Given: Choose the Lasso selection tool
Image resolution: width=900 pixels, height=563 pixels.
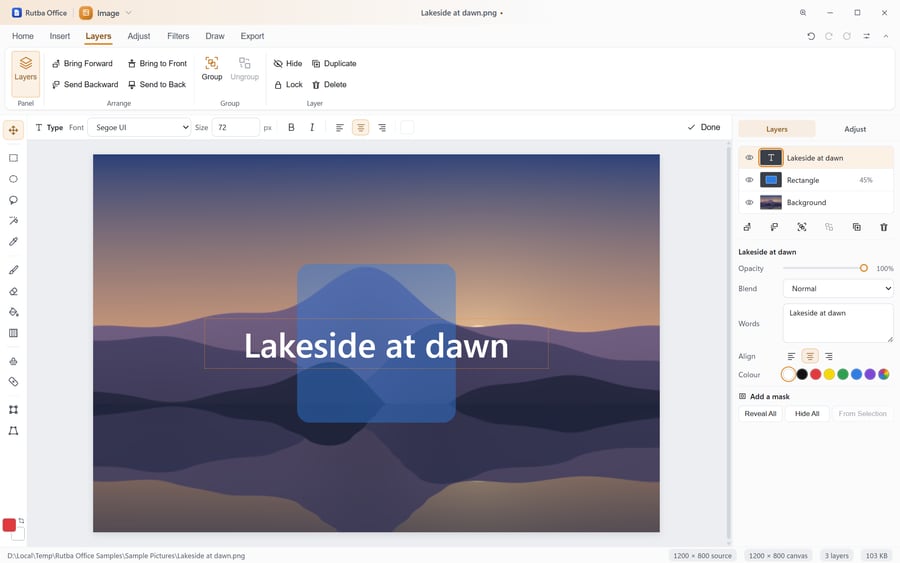Looking at the screenshot, I should pyautogui.click(x=13, y=200).
